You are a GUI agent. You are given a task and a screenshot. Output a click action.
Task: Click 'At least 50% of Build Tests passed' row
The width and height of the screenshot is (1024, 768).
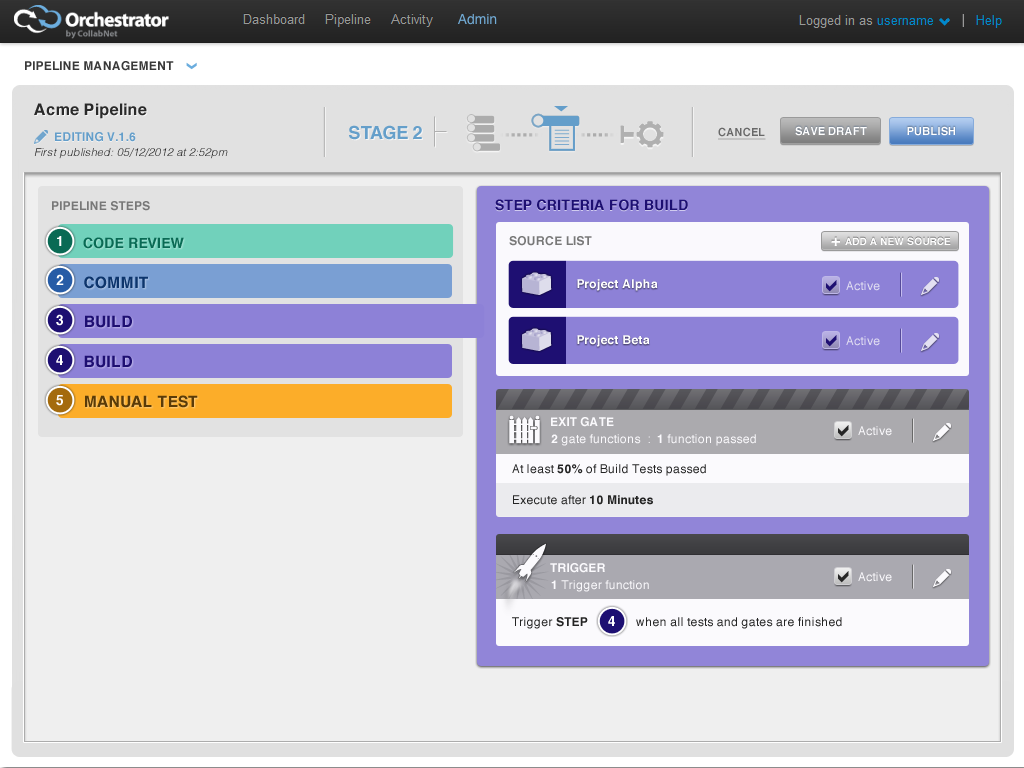[732, 469]
